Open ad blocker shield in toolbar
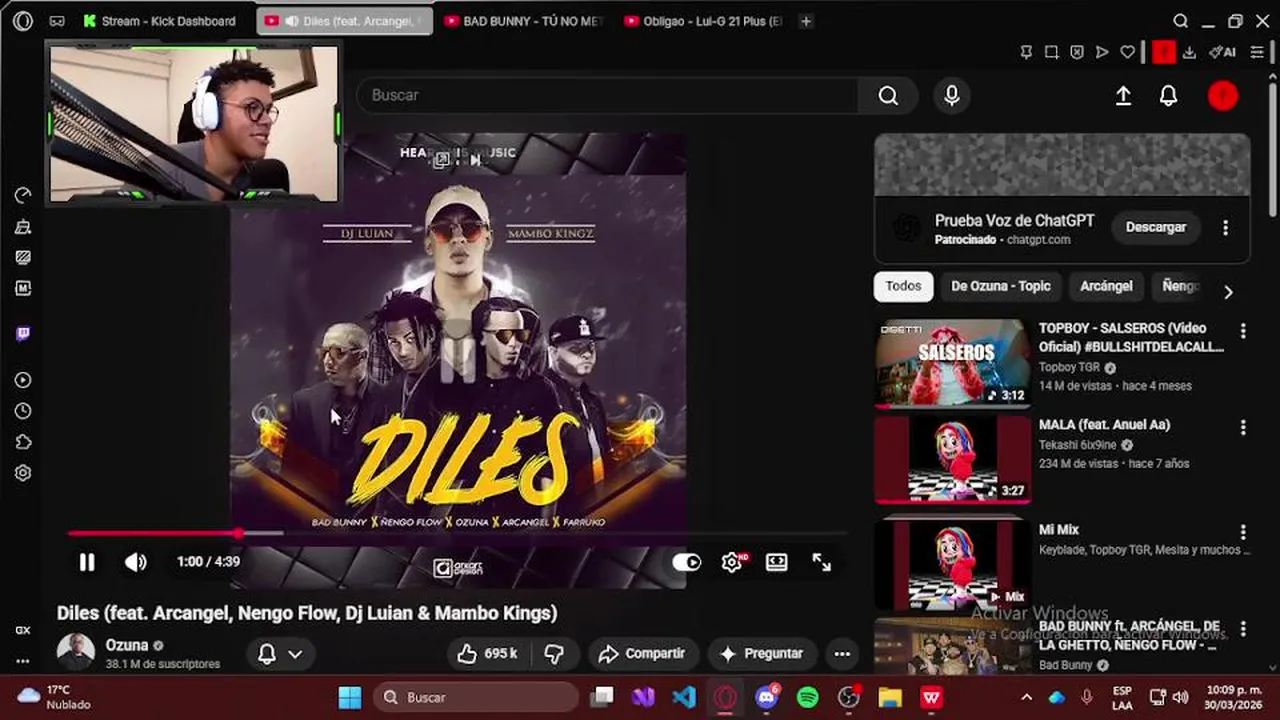This screenshot has width=1280, height=720. pos(1077,52)
